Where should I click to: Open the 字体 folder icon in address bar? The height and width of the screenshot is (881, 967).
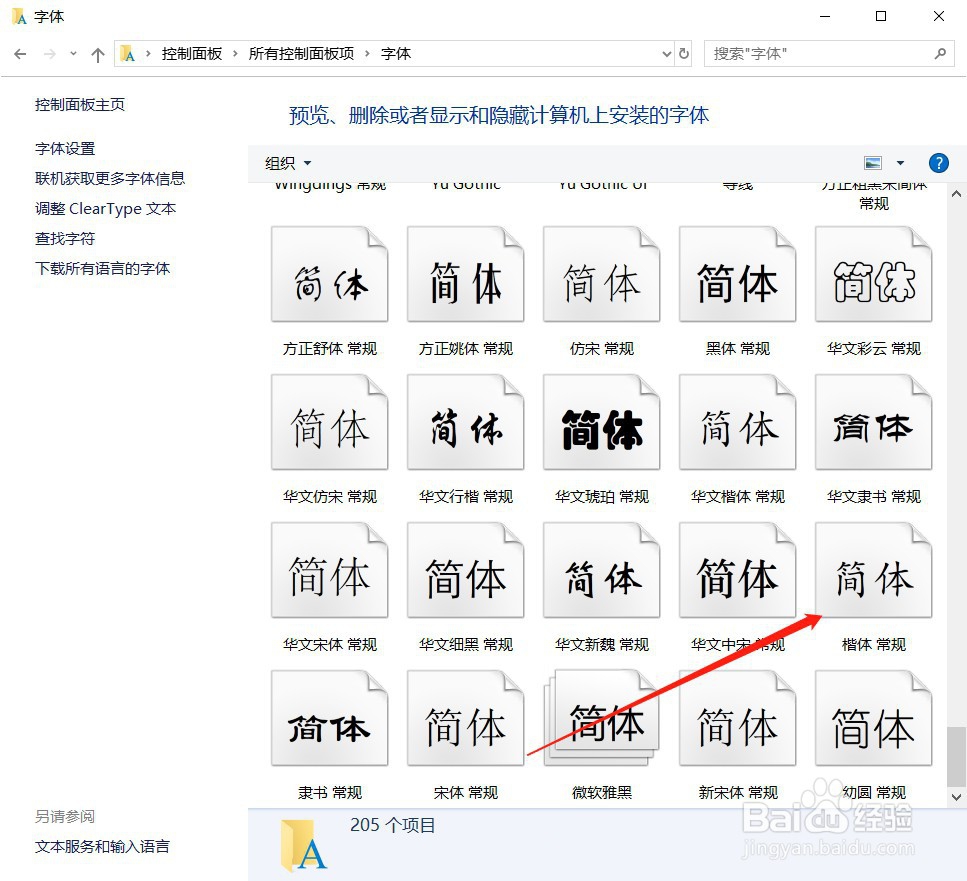tap(127, 53)
